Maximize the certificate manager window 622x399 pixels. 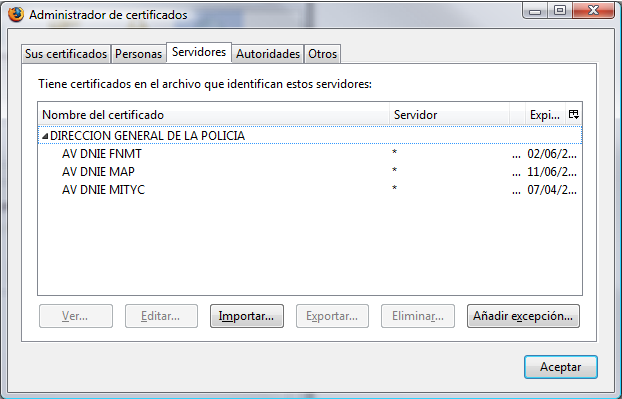tap(560, 10)
